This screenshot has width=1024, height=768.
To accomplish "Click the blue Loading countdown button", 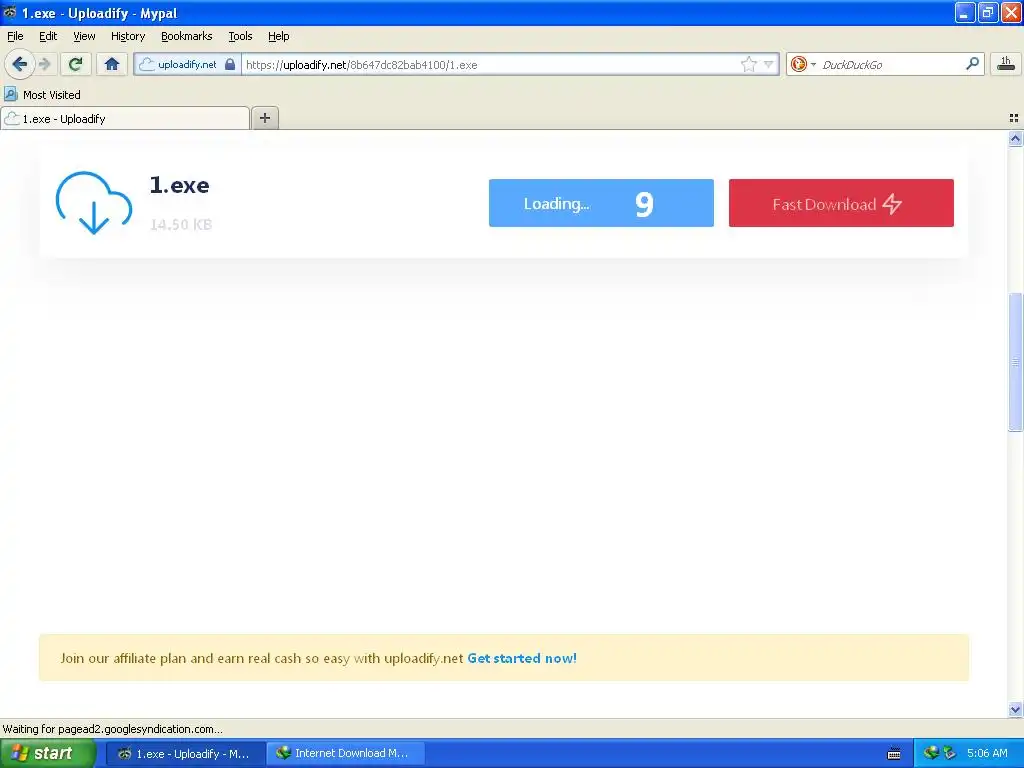I will 601,203.
